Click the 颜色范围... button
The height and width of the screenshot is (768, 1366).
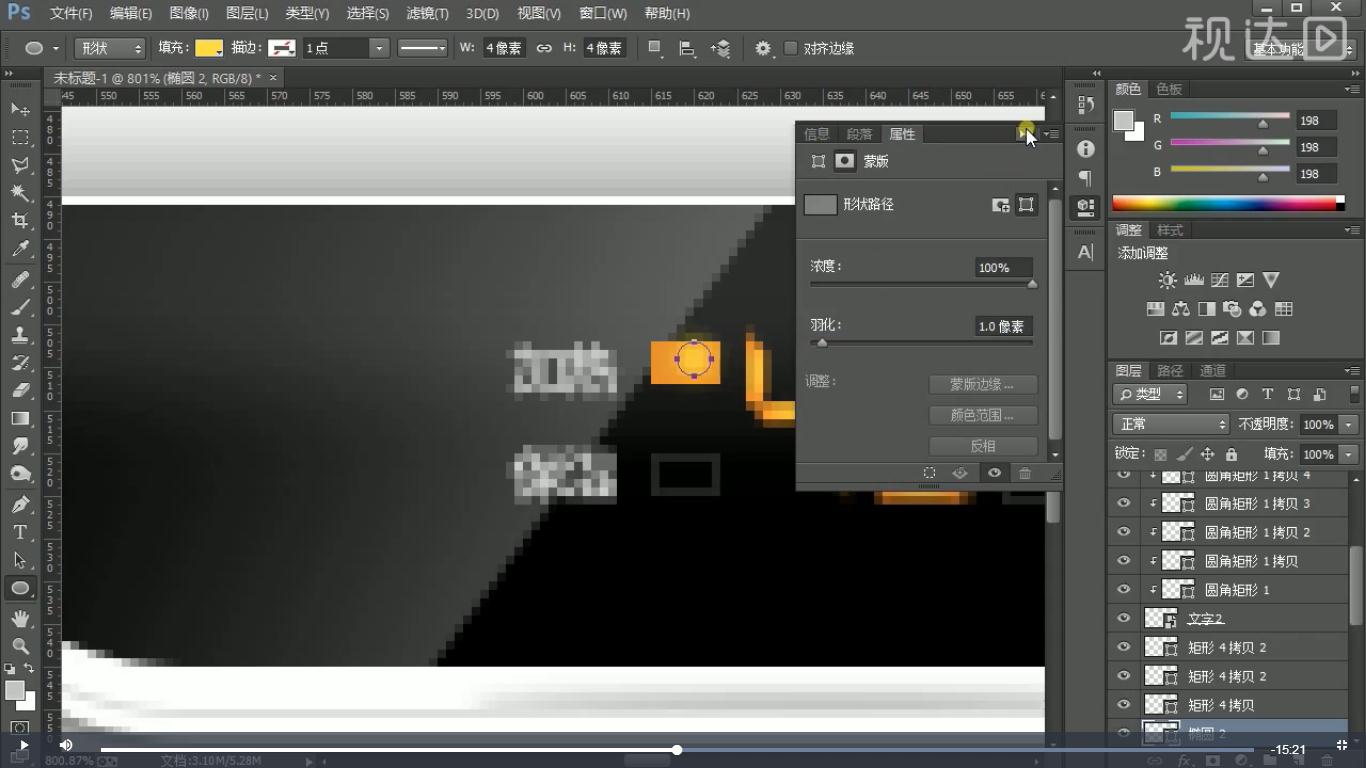[983, 415]
